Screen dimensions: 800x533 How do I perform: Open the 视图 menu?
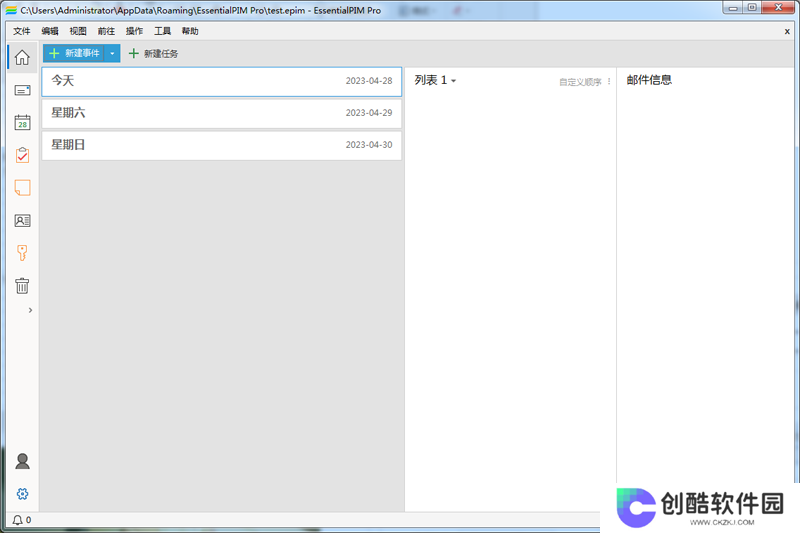(78, 31)
